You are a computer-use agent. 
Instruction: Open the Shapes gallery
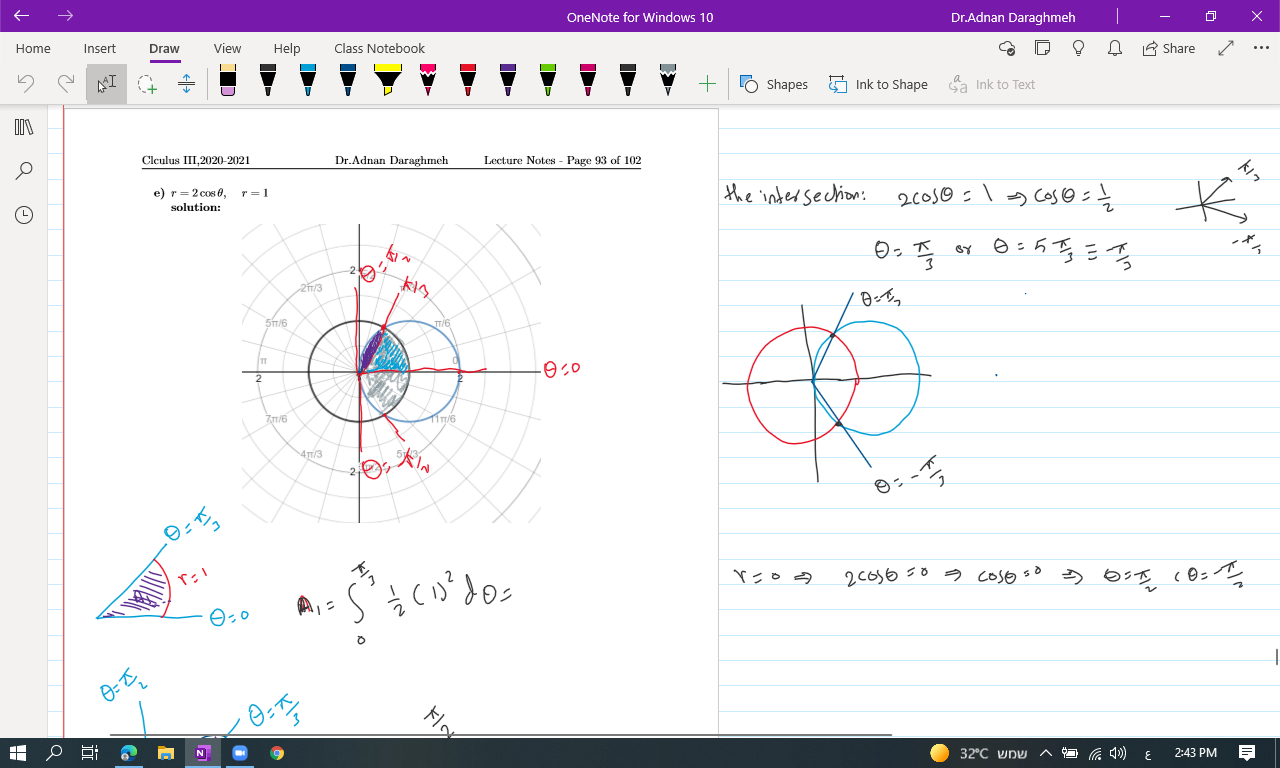[774, 84]
